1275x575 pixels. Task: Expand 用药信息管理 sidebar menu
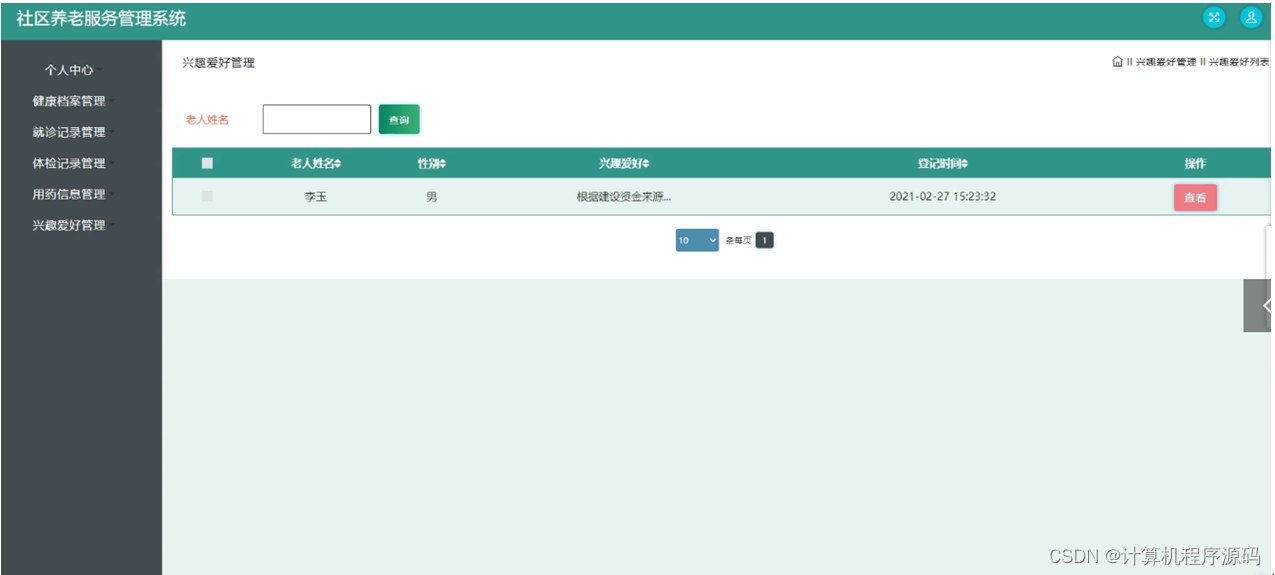[73, 194]
